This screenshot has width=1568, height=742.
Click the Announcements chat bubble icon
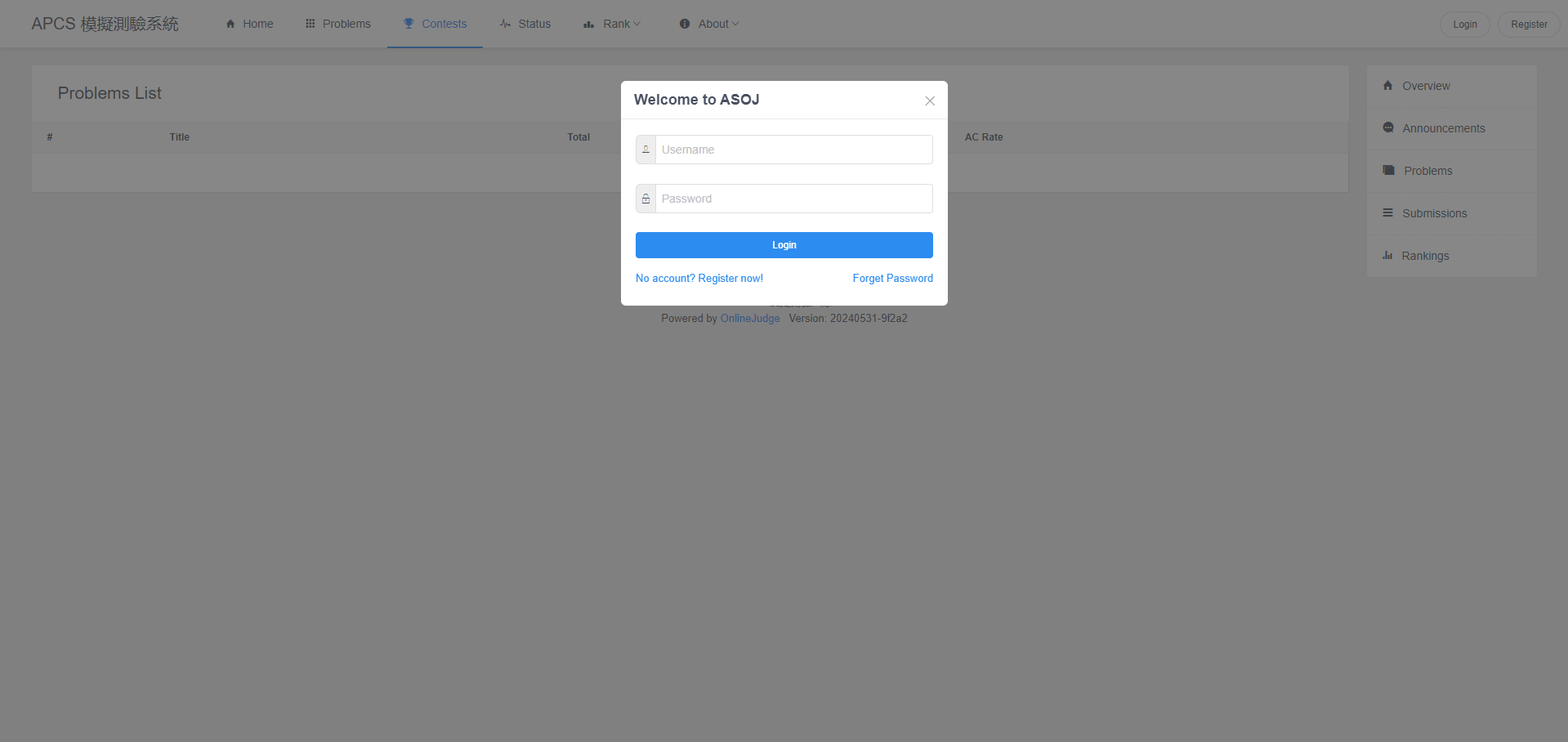1387,127
